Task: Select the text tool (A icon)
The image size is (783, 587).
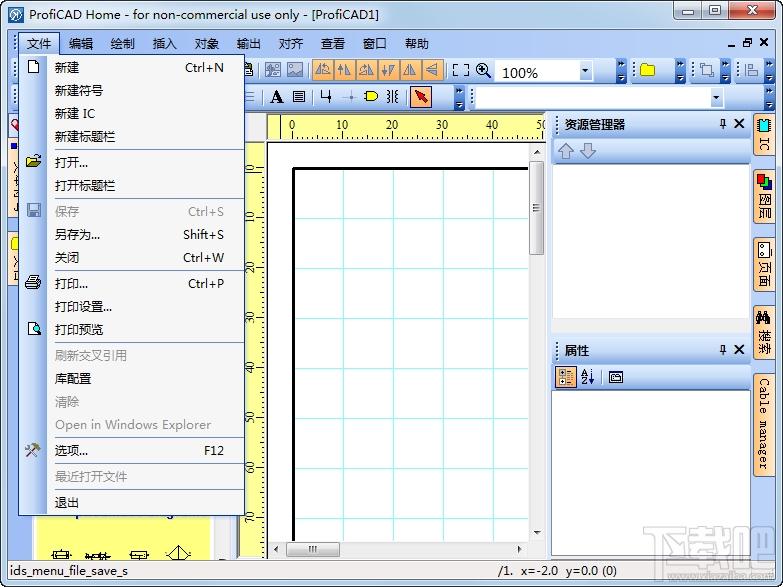Action: [277, 97]
